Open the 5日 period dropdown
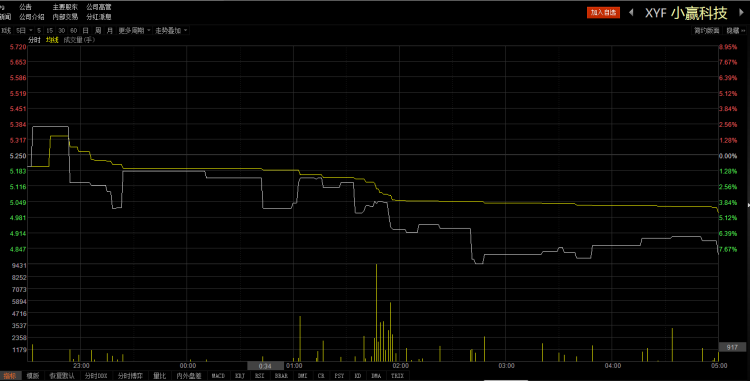The width and height of the screenshot is (750, 381). pyautogui.click(x=24, y=31)
